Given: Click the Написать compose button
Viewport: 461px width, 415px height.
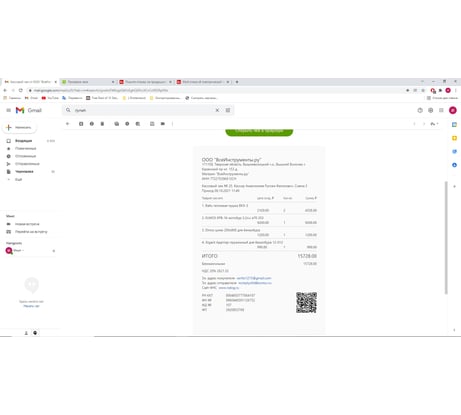Looking at the screenshot, I should (19, 127).
